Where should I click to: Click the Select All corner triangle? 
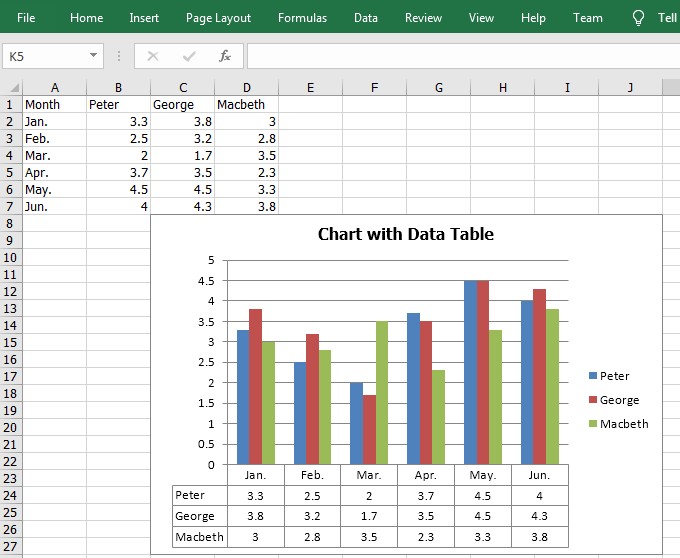coord(14,88)
